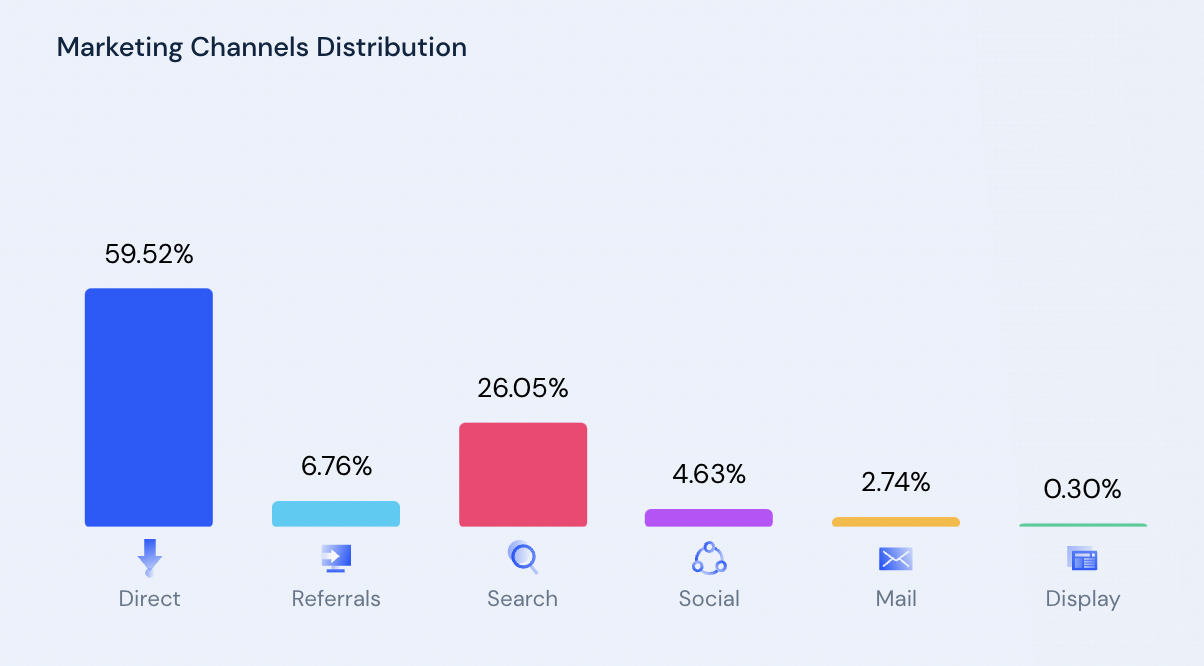Screen dimensions: 1204x666
Task: Click the Referrals monitor arrow icon
Action: 336,557
